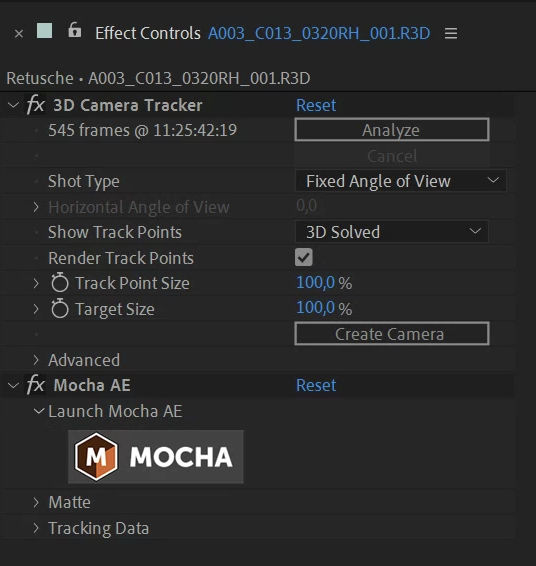Reset the Mocha AE effect

tap(316, 385)
